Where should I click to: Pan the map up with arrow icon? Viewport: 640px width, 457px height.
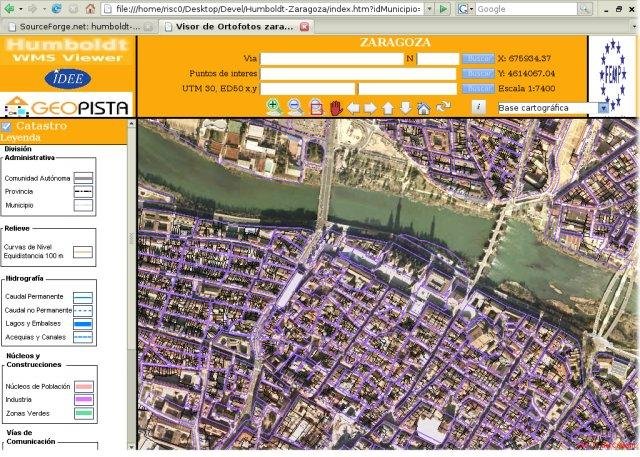[x=388, y=108]
